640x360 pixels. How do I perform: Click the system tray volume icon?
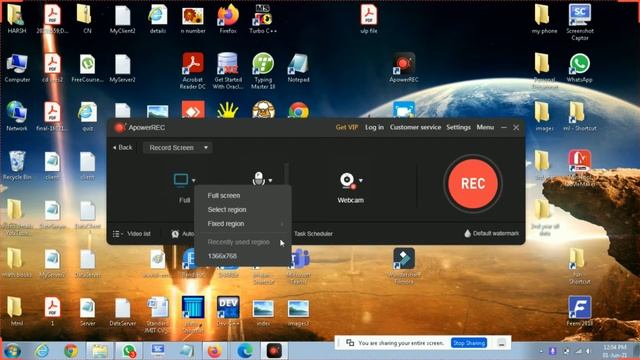click(588, 351)
